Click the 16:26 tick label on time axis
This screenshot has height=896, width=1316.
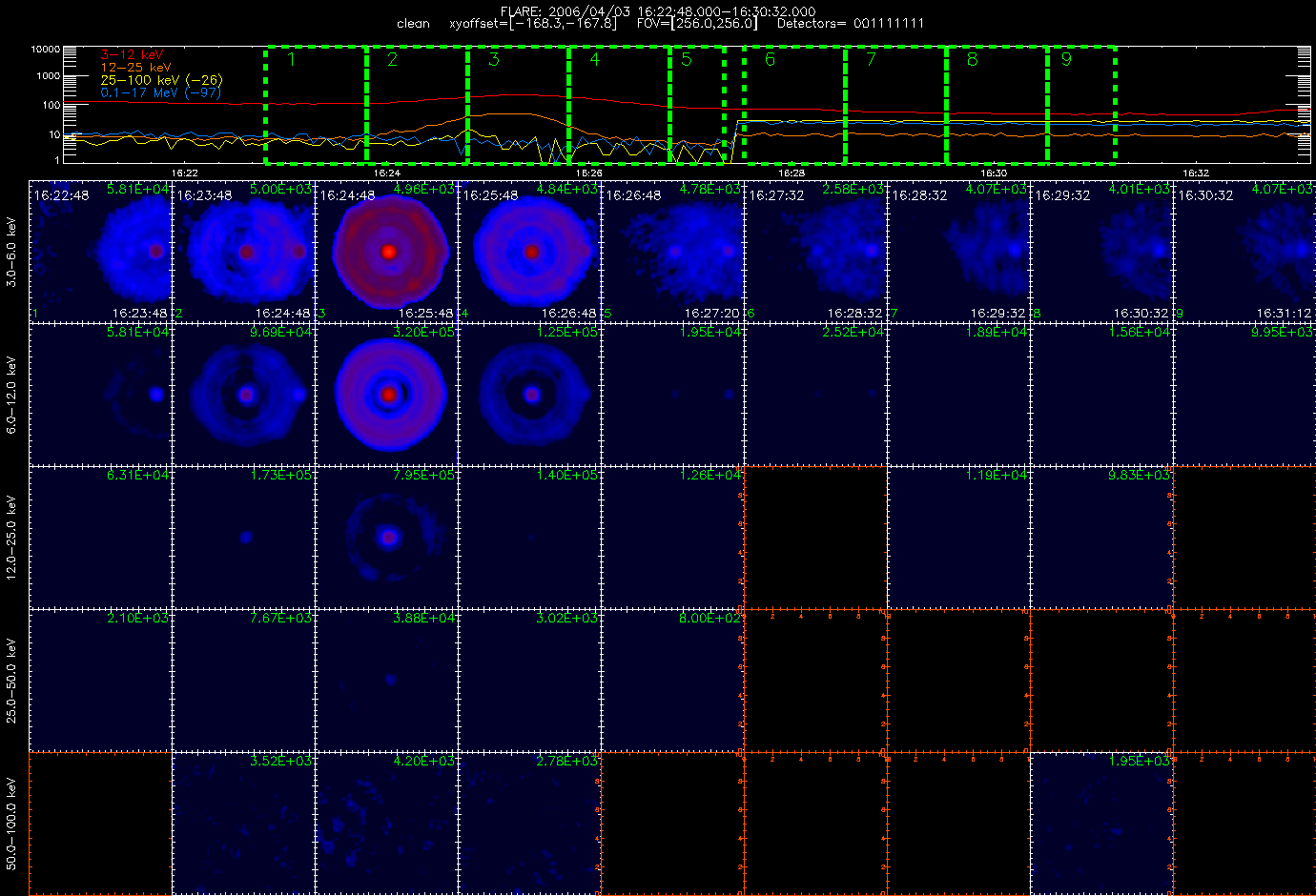[x=588, y=173]
